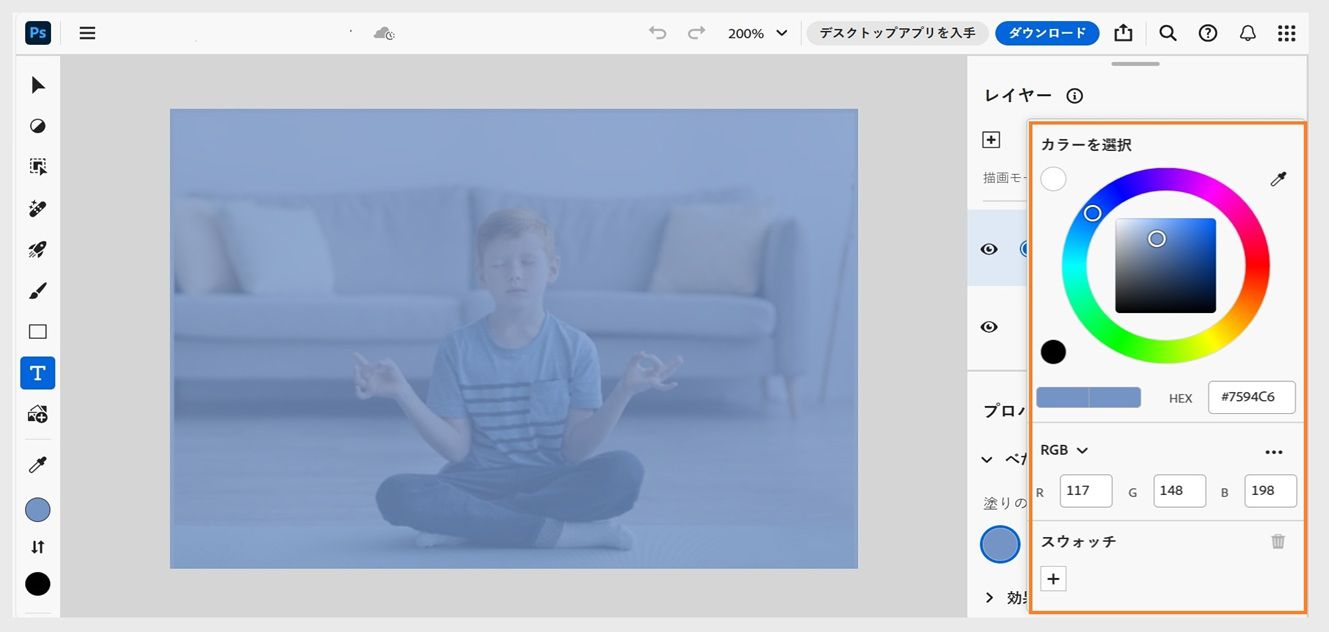
Task: Select the toolbar Eyedropper tool
Action: (x=38, y=465)
